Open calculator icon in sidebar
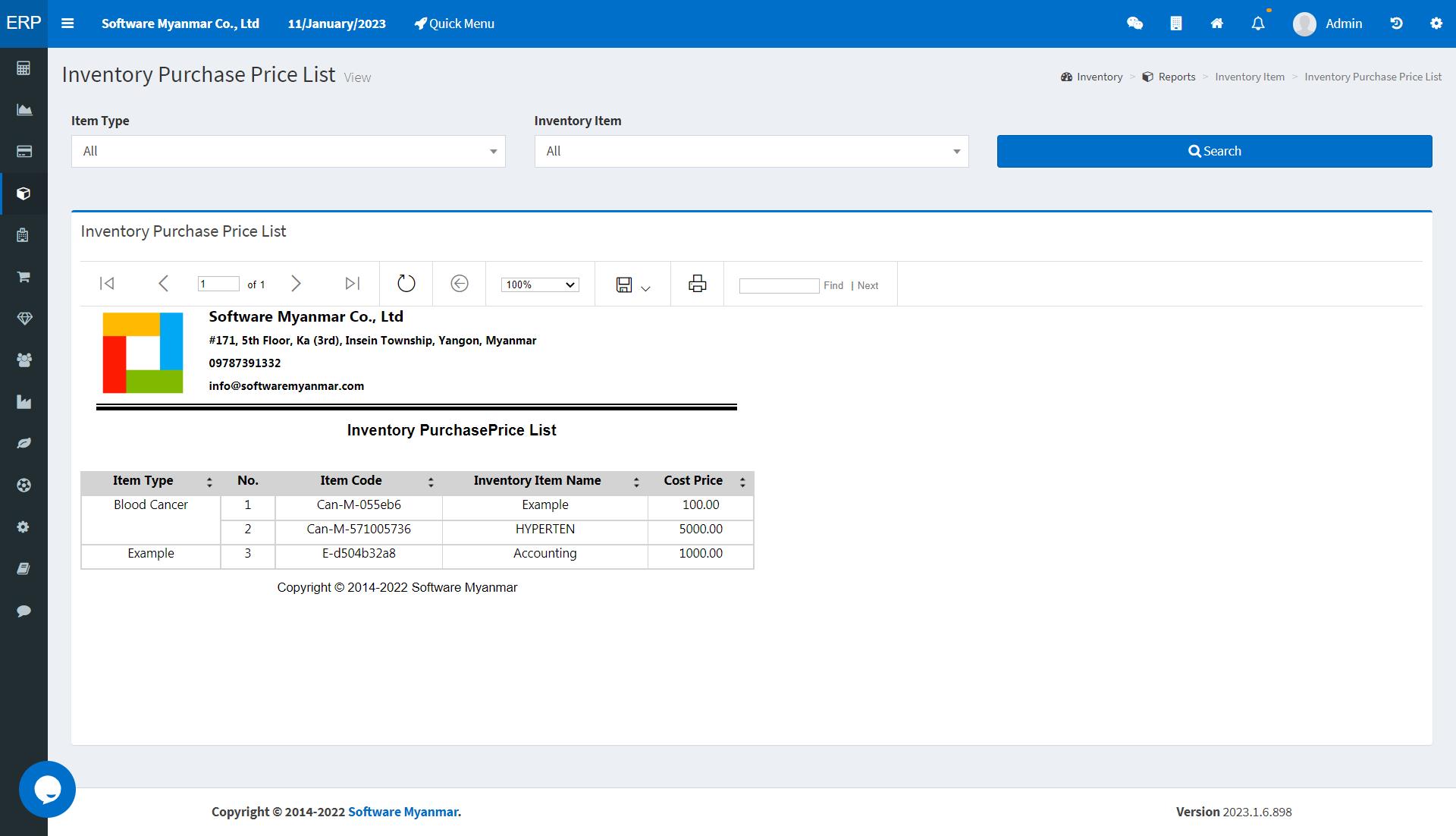This screenshot has width=1456, height=836. [24, 68]
